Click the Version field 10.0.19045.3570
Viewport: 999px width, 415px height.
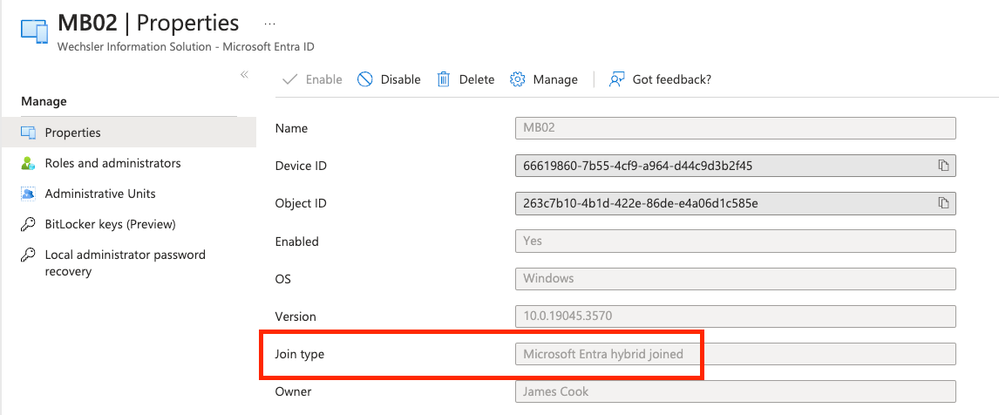pos(735,316)
